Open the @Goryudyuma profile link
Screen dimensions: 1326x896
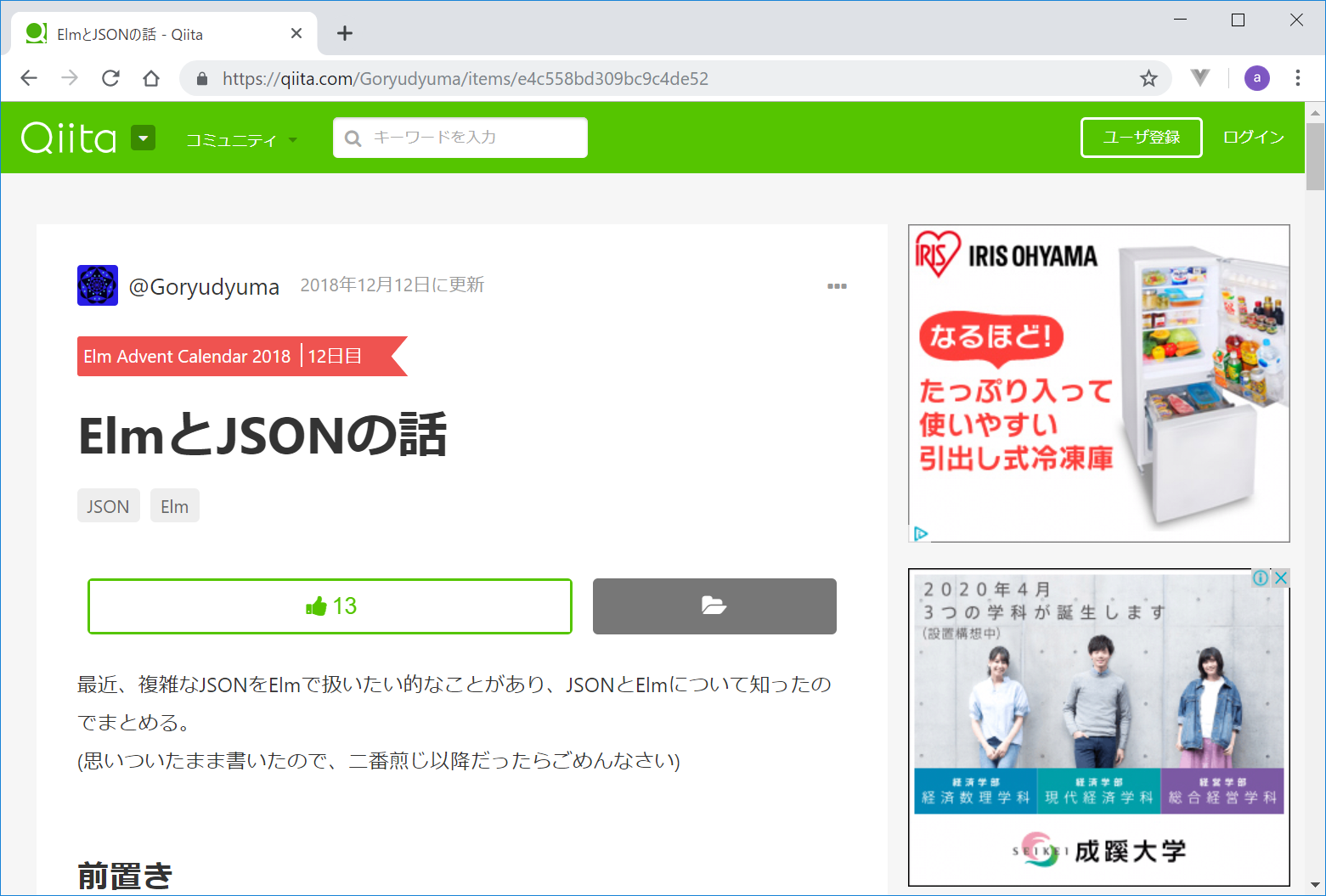(204, 287)
